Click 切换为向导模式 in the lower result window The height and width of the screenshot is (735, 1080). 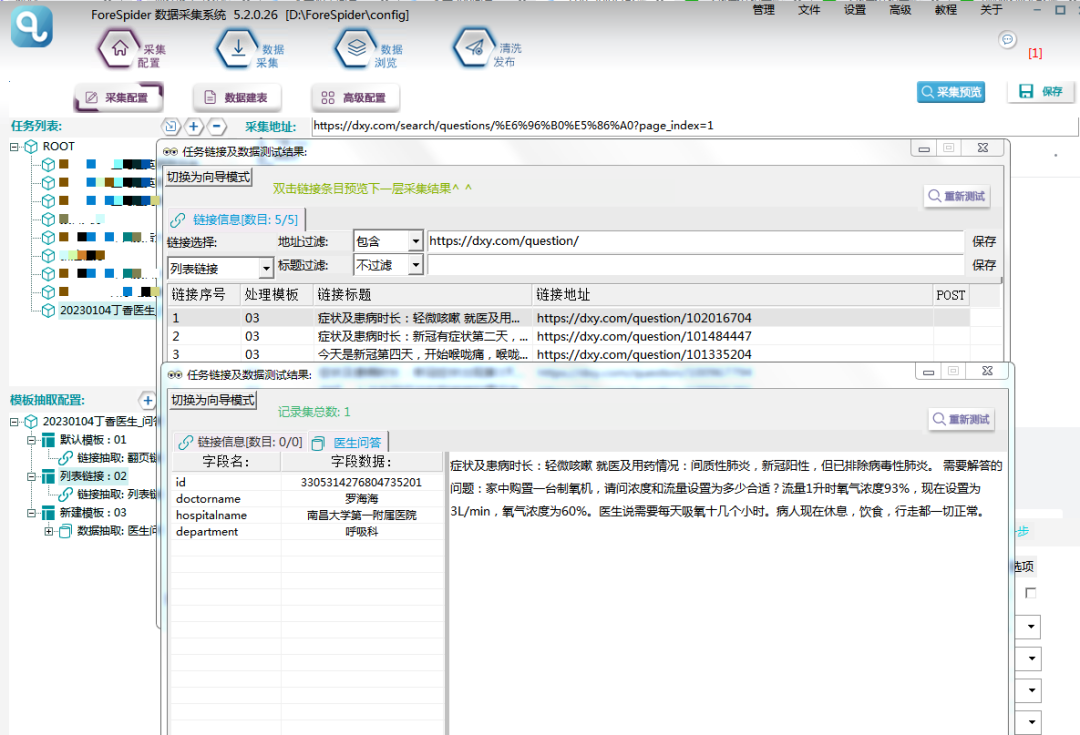point(212,400)
